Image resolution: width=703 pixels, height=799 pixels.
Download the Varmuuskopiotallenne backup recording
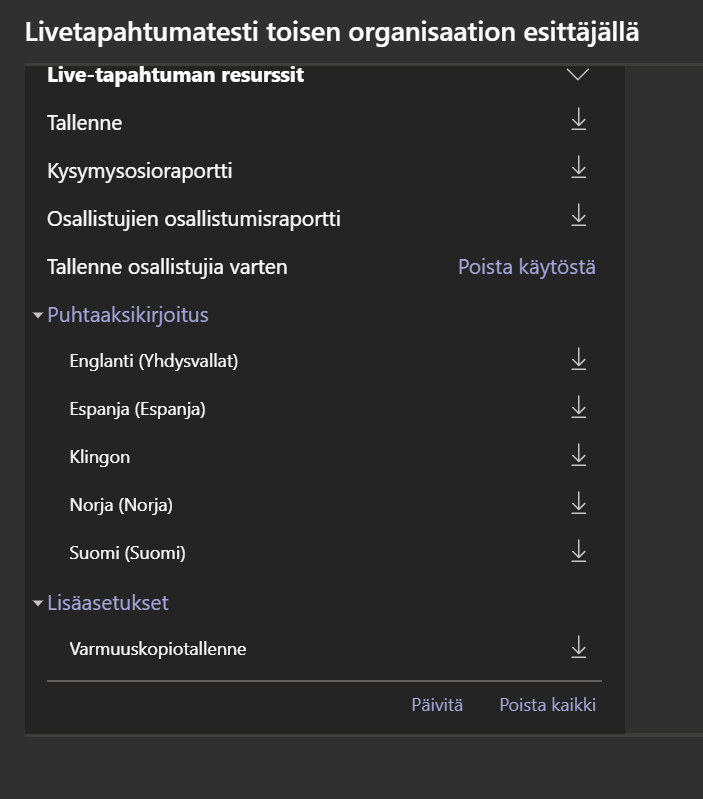578,648
